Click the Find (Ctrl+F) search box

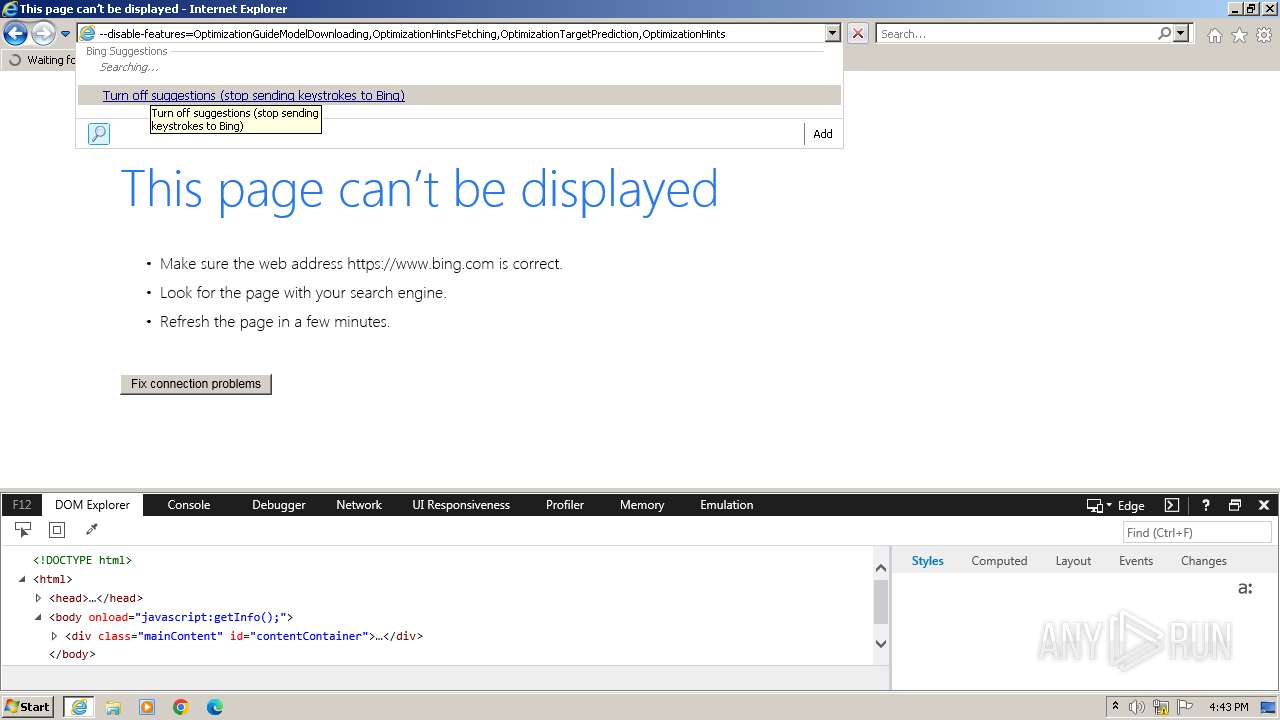pos(1197,533)
